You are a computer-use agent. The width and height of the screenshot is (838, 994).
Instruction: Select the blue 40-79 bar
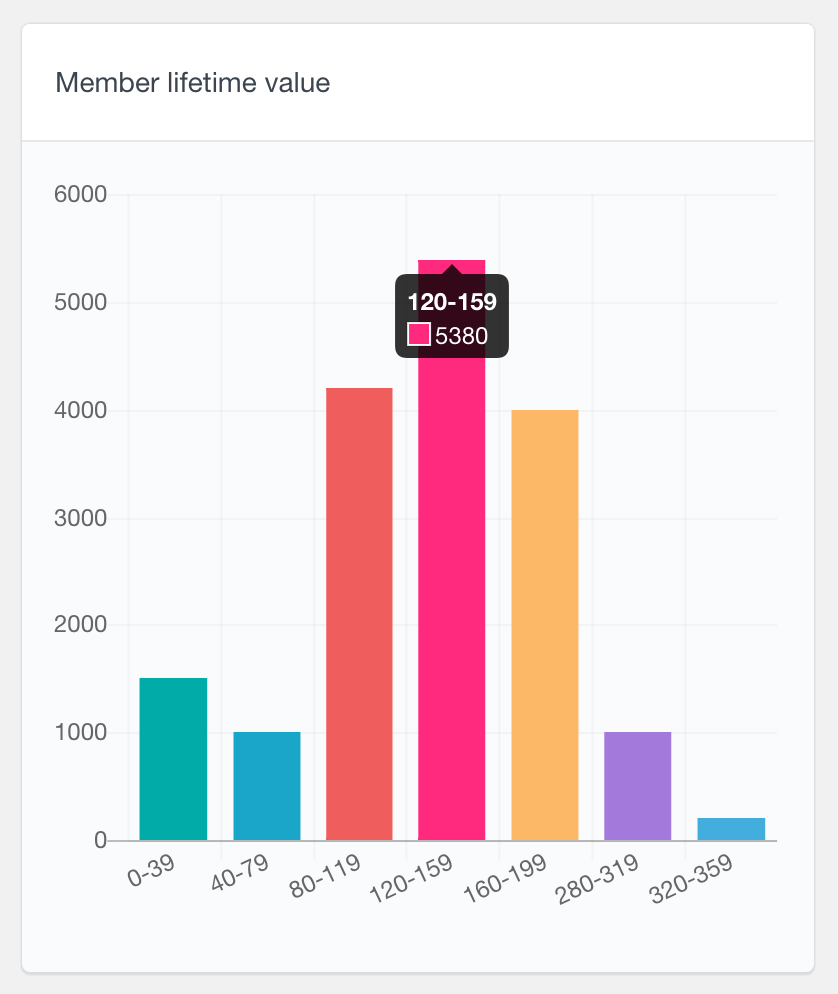click(x=267, y=786)
